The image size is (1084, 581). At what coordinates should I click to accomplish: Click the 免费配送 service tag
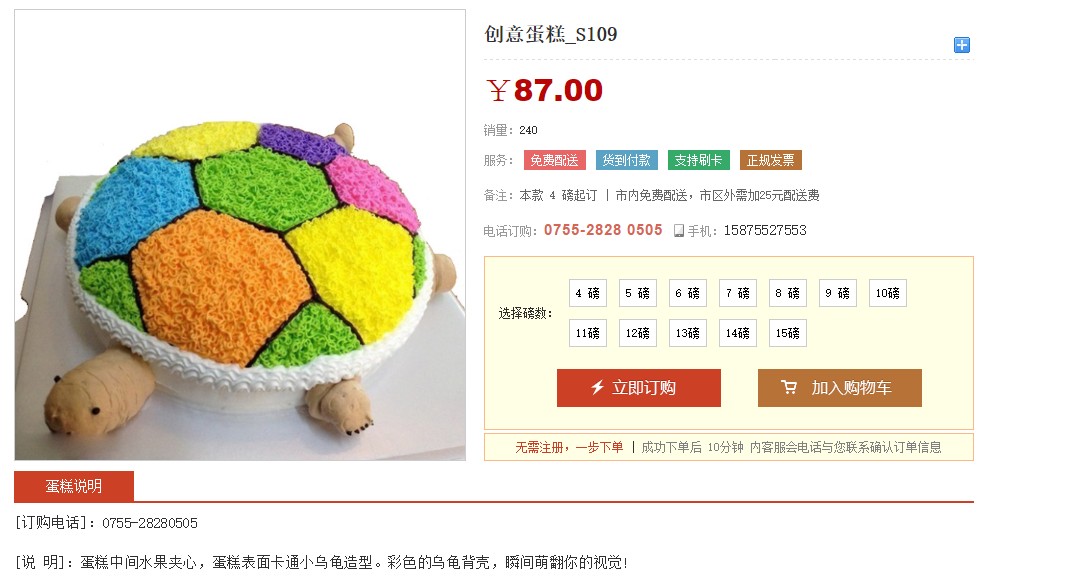point(554,160)
